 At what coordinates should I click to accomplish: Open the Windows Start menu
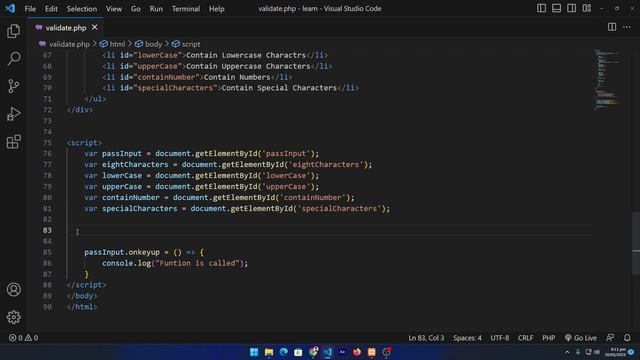[x=254, y=352]
